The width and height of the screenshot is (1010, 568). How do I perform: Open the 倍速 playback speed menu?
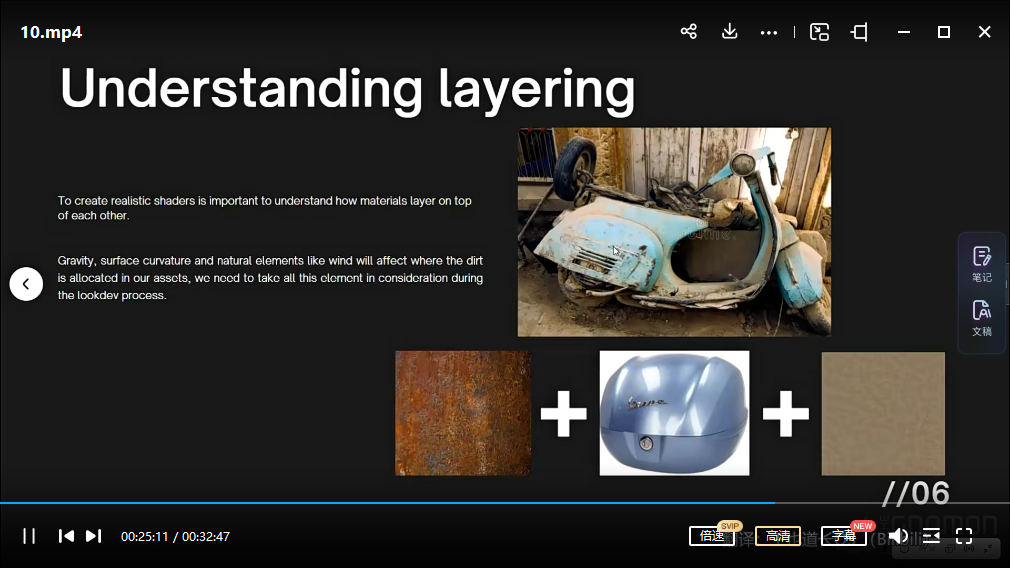[x=712, y=536]
